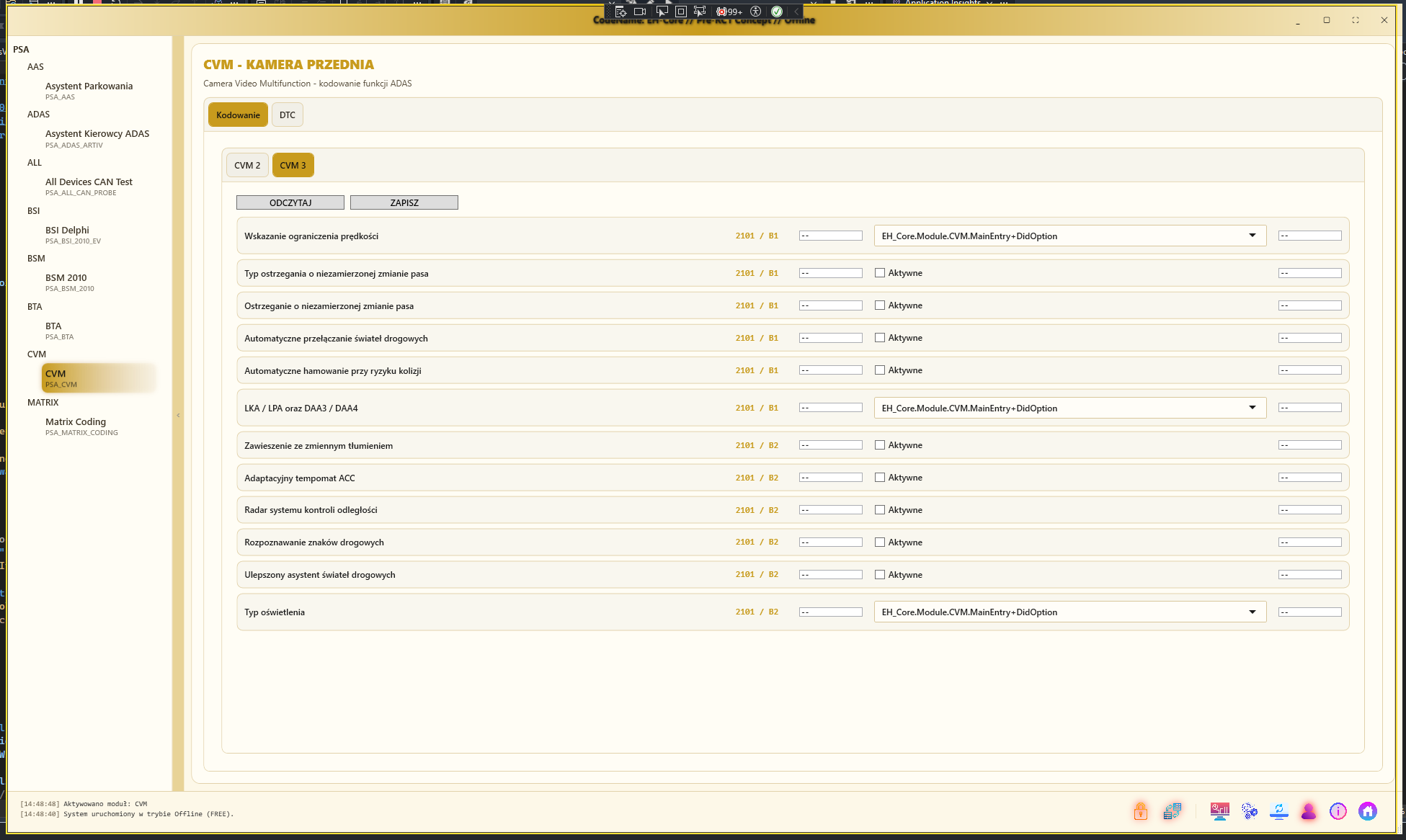Click the ADAS category header in sidebar
1406x840 pixels.
[x=38, y=114]
